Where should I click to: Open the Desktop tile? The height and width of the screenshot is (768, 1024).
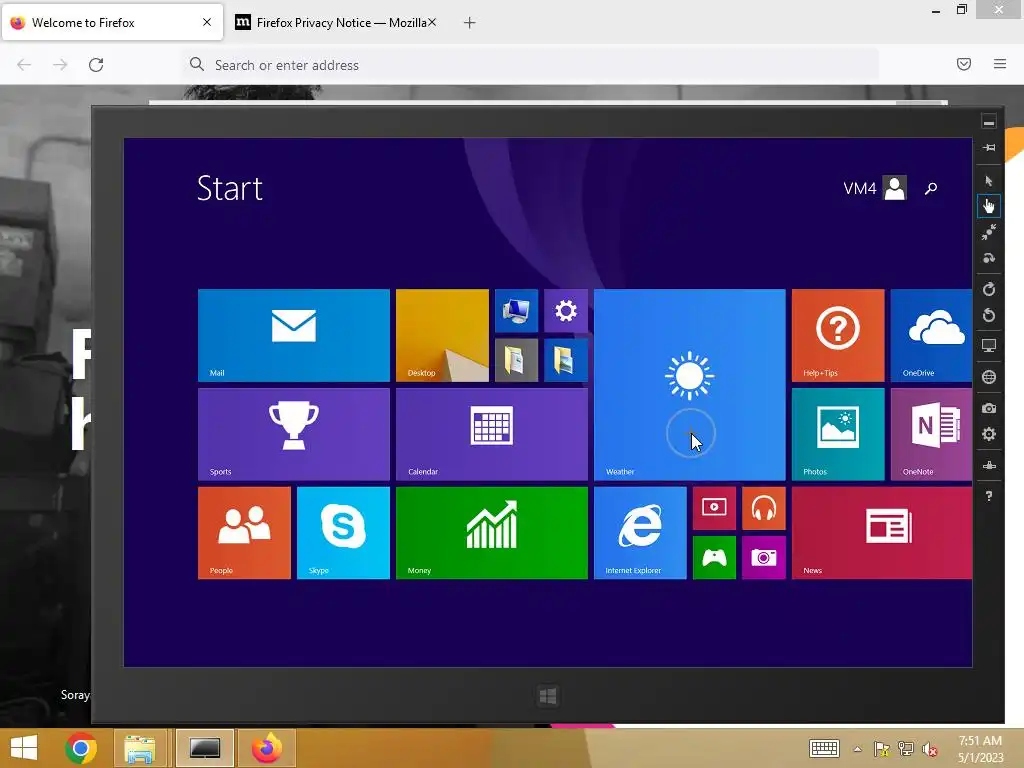tap(442, 335)
